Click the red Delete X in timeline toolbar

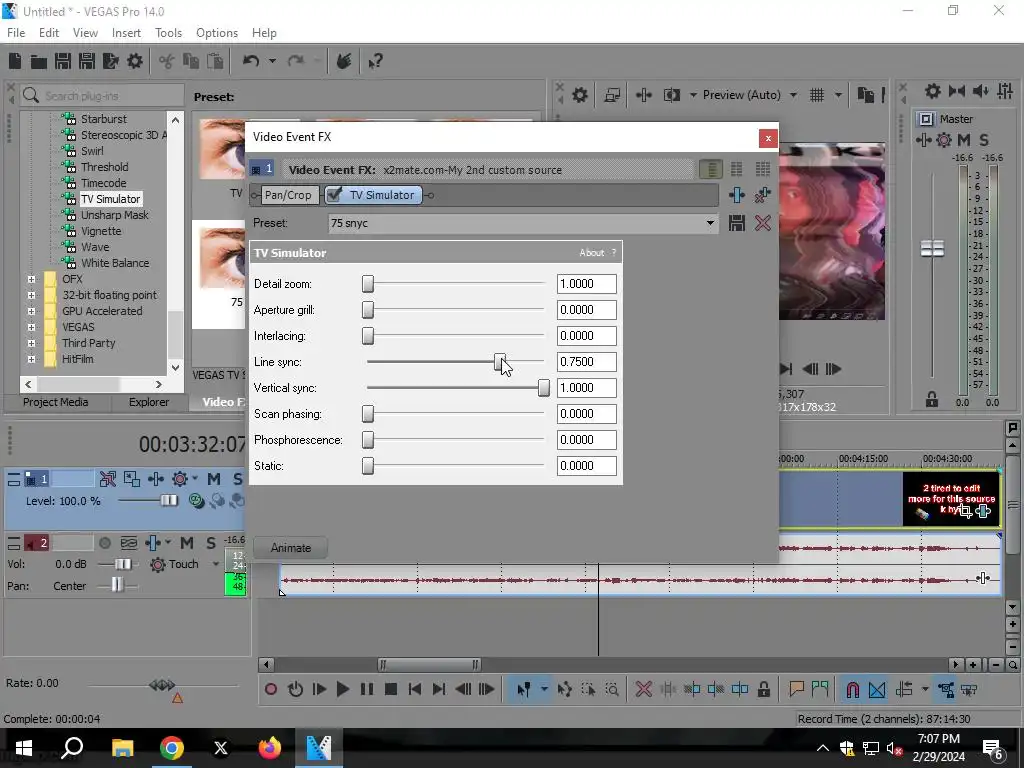pyautogui.click(x=643, y=689)
